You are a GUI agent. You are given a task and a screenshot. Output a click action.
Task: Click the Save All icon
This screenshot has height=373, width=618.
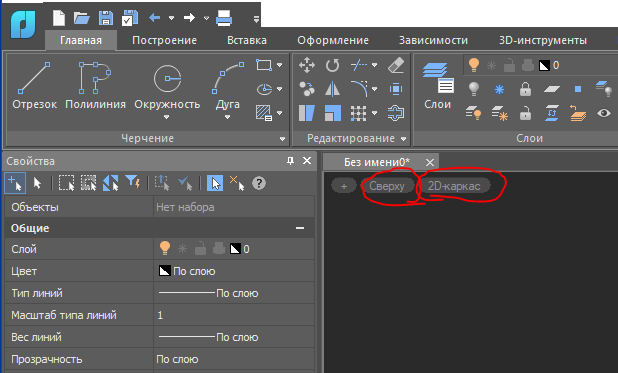pos(130,18)
